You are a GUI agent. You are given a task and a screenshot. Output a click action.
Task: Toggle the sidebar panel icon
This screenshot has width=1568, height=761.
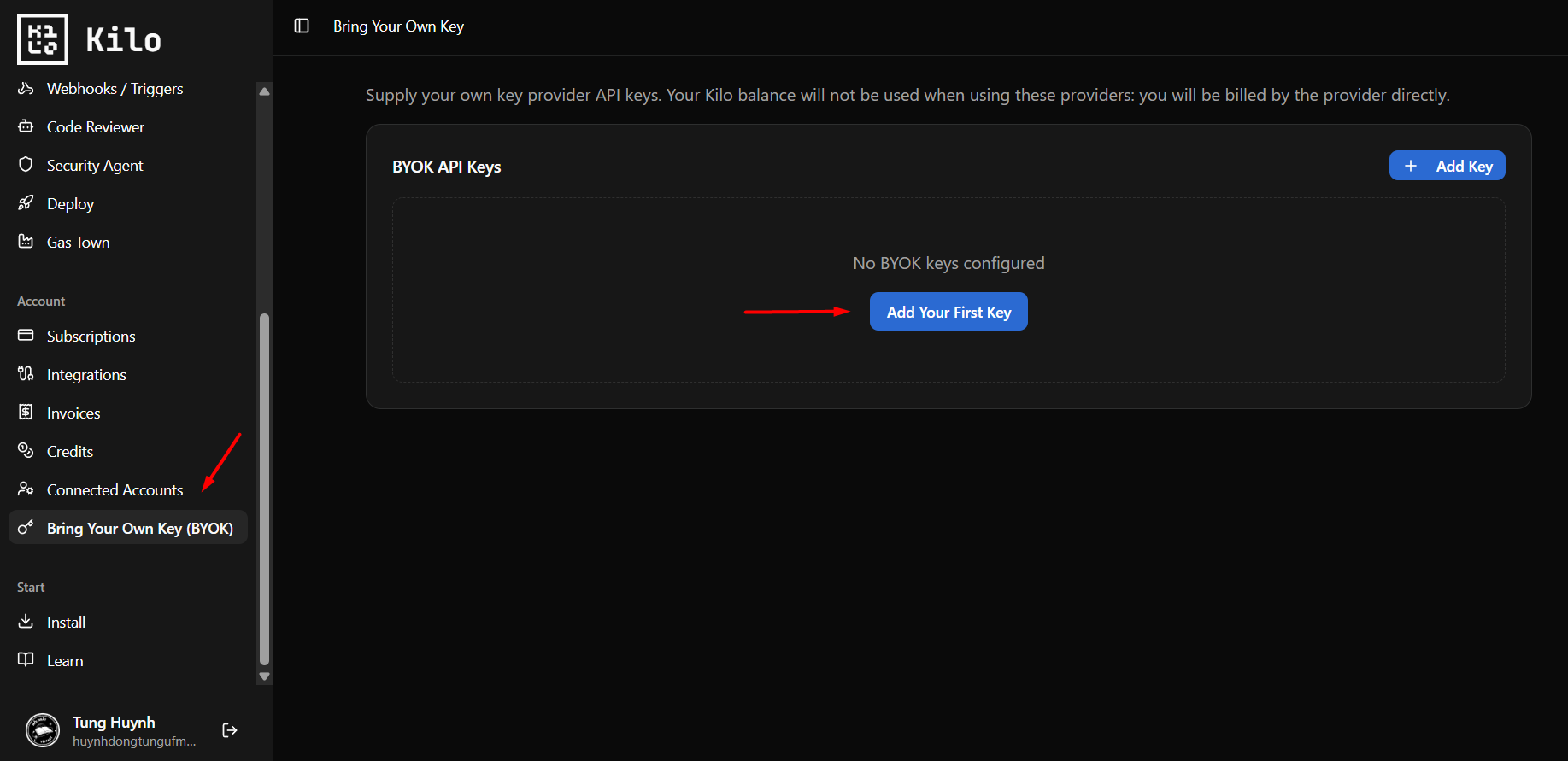[x=302, y=26]
